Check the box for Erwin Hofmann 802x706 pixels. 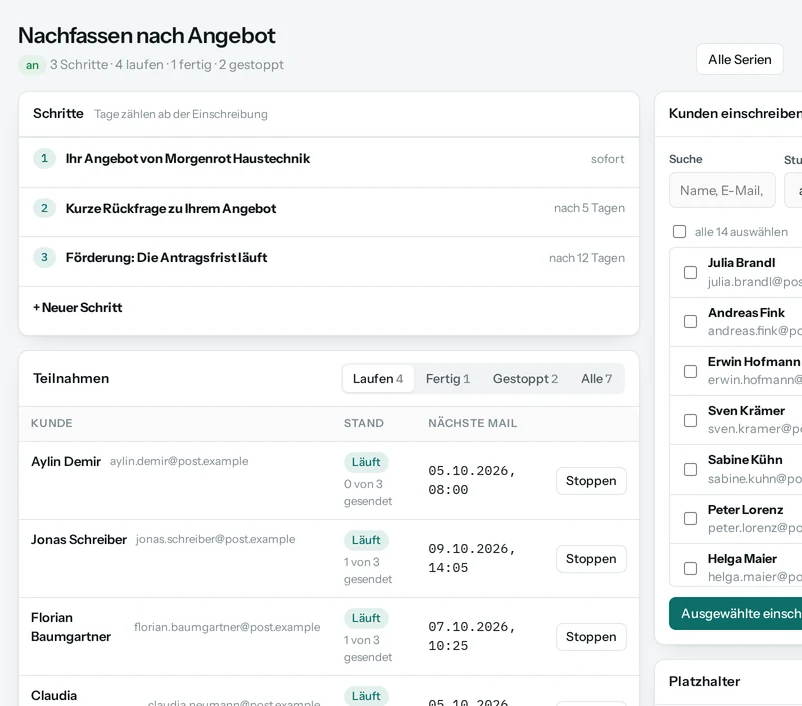690,371
